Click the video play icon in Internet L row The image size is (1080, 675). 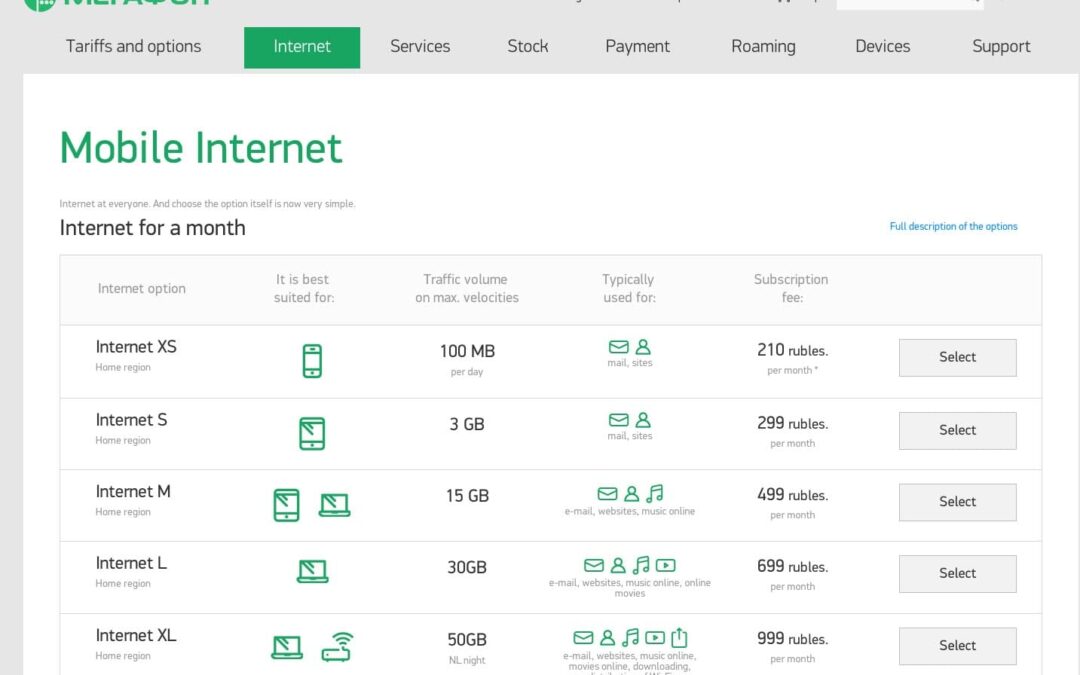(665, 565)
